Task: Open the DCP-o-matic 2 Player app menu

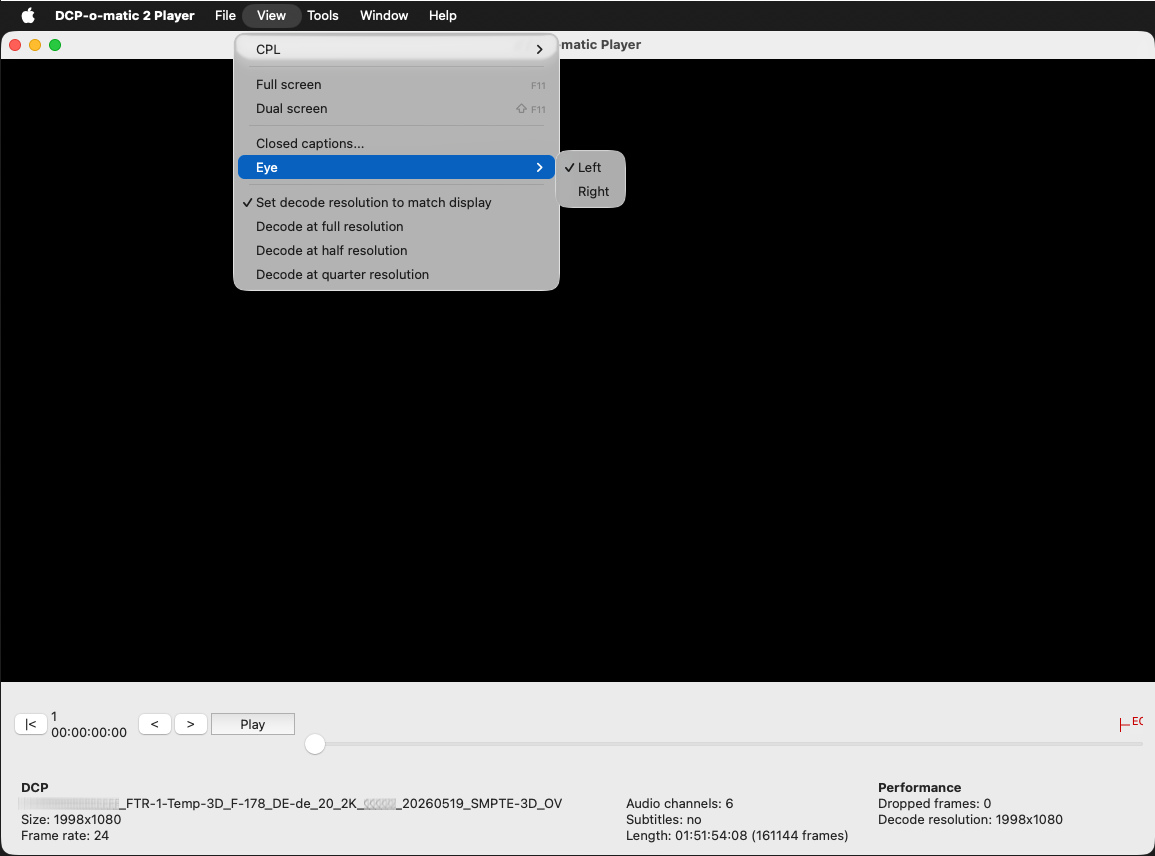Action: click(x=124, y=15)
